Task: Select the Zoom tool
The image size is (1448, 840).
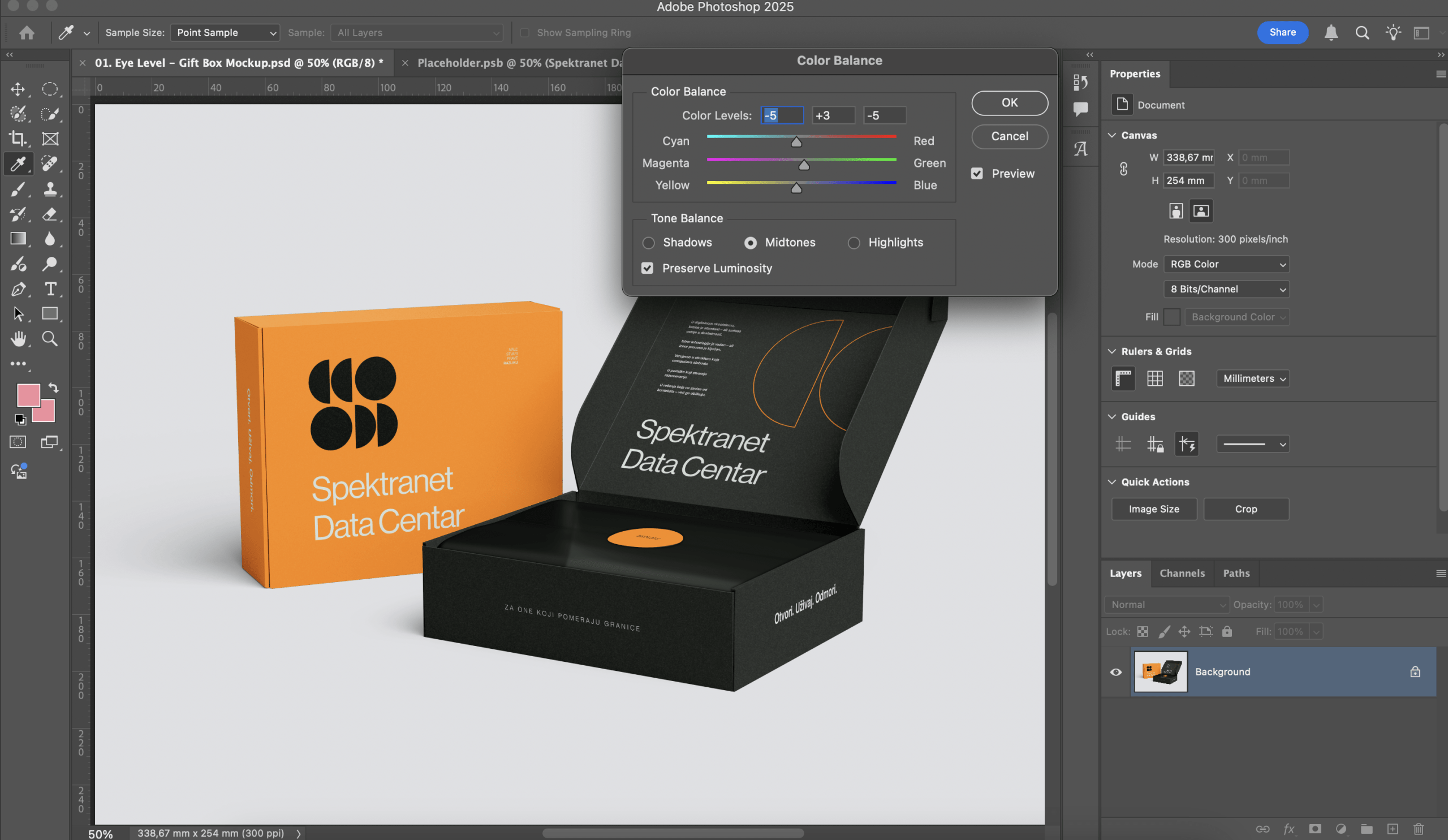Action: tap(50, 338)
